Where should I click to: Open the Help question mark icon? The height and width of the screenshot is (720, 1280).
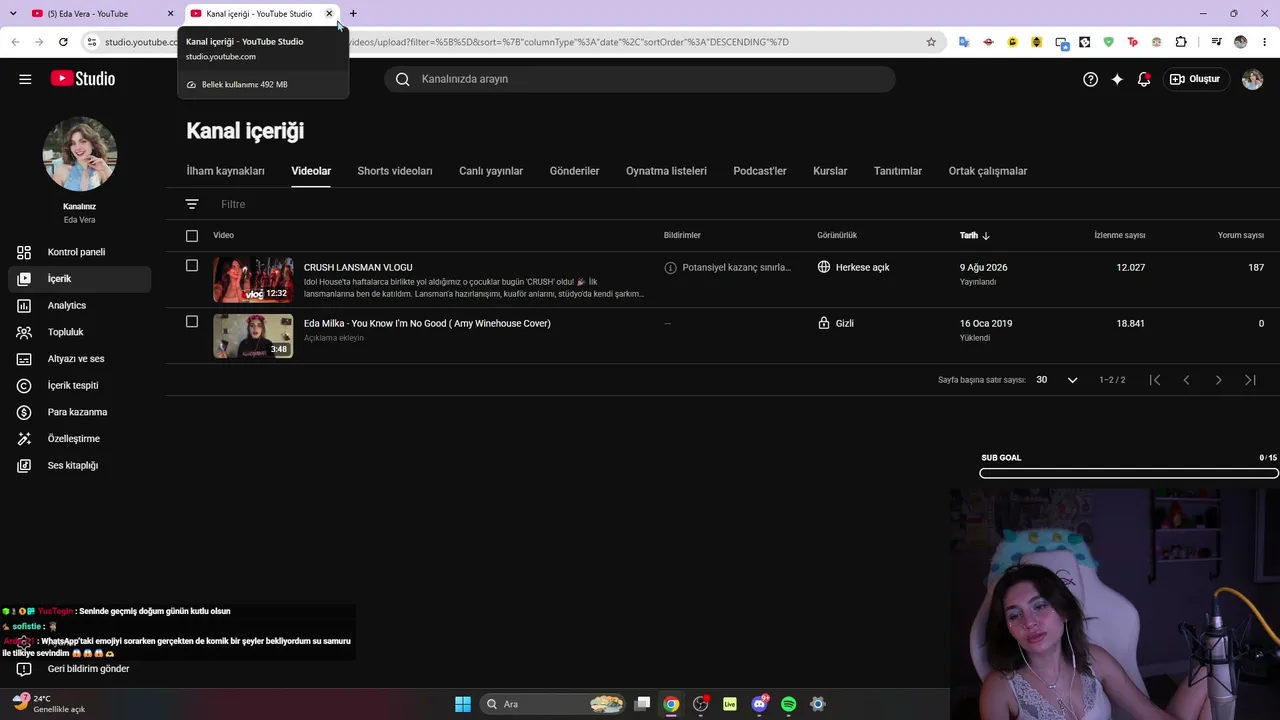pos(1091,79)
